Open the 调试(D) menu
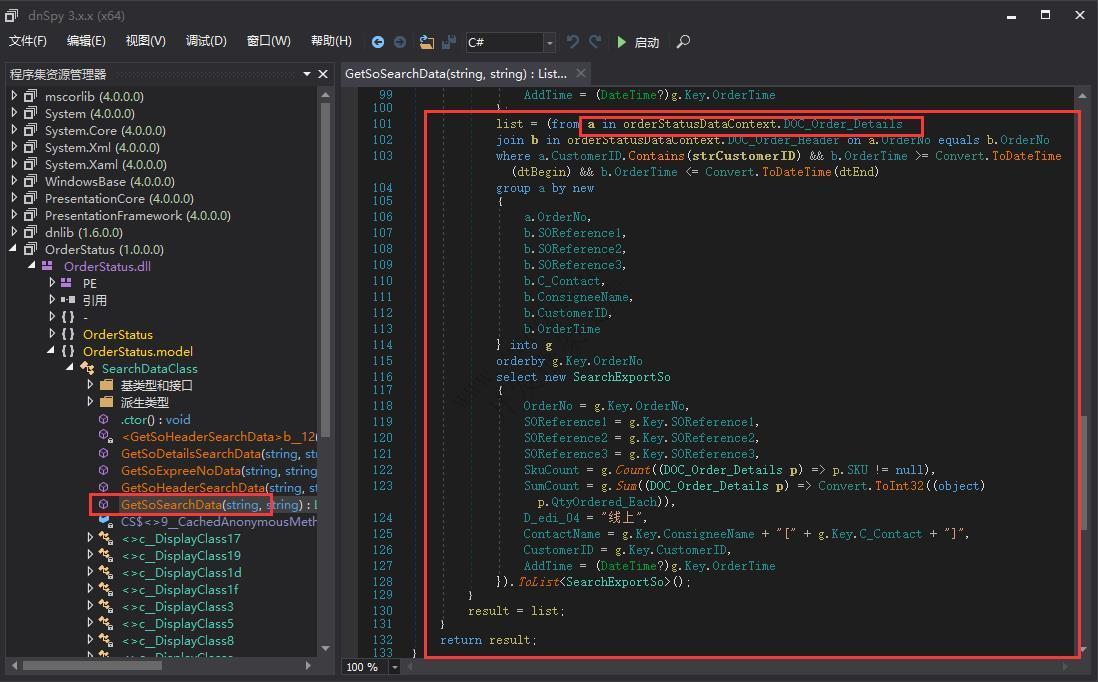Image resolution: width=1098 pixels, height=682 pixels. (x=206, y=41)
